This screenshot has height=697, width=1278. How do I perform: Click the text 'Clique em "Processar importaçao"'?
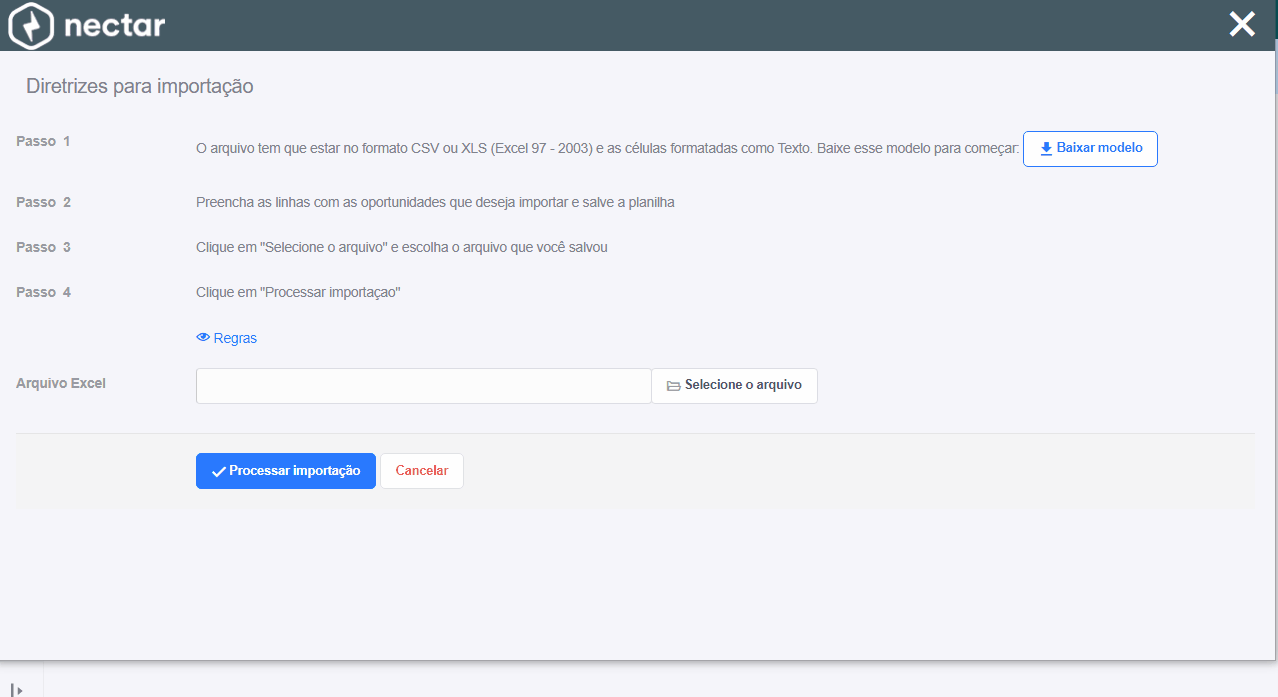pyautogui.click(x=298, y=292)
